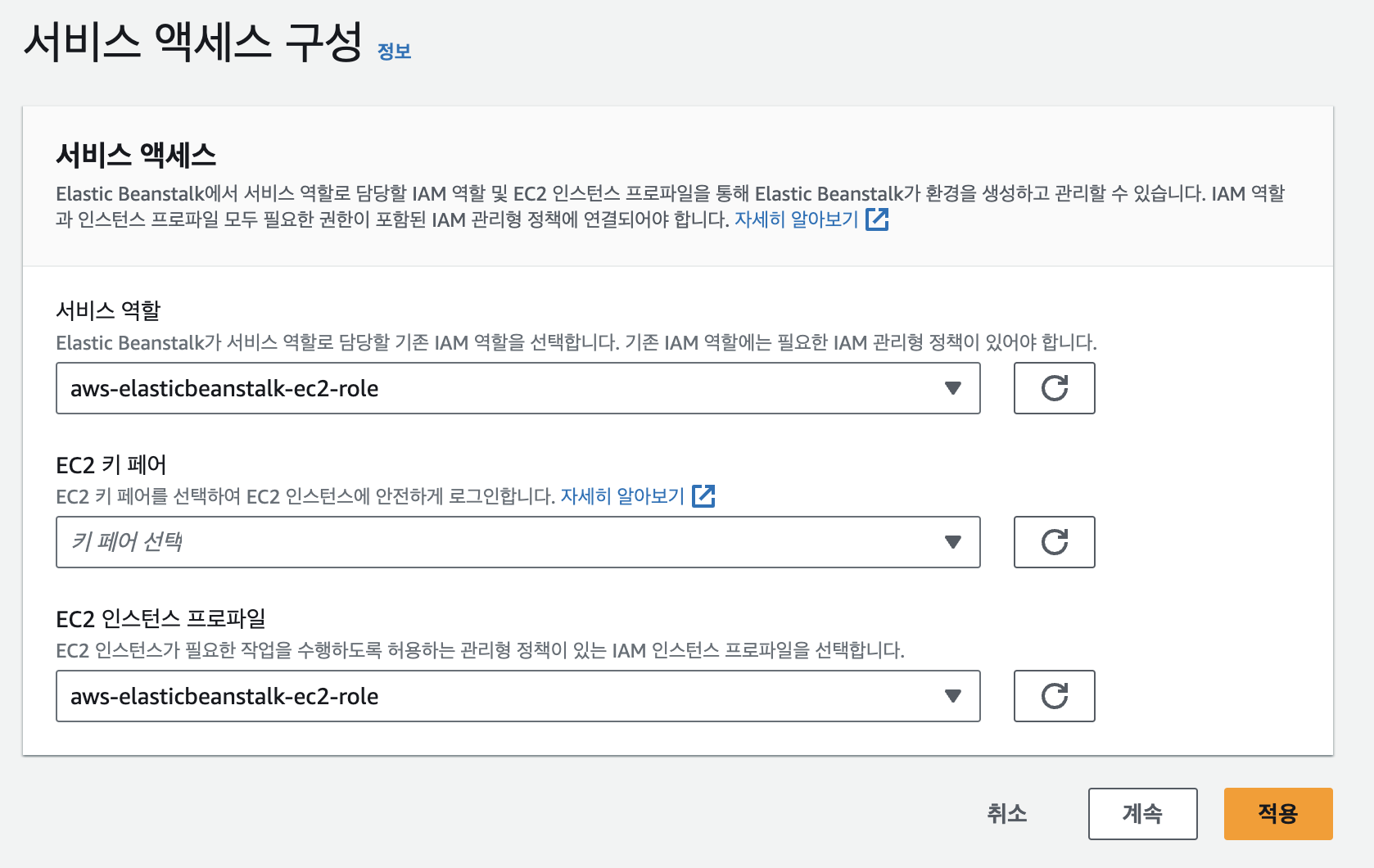Click the 계속 continue button
Viewport: 1374px width, 868px height.
tap(1142, 814)
